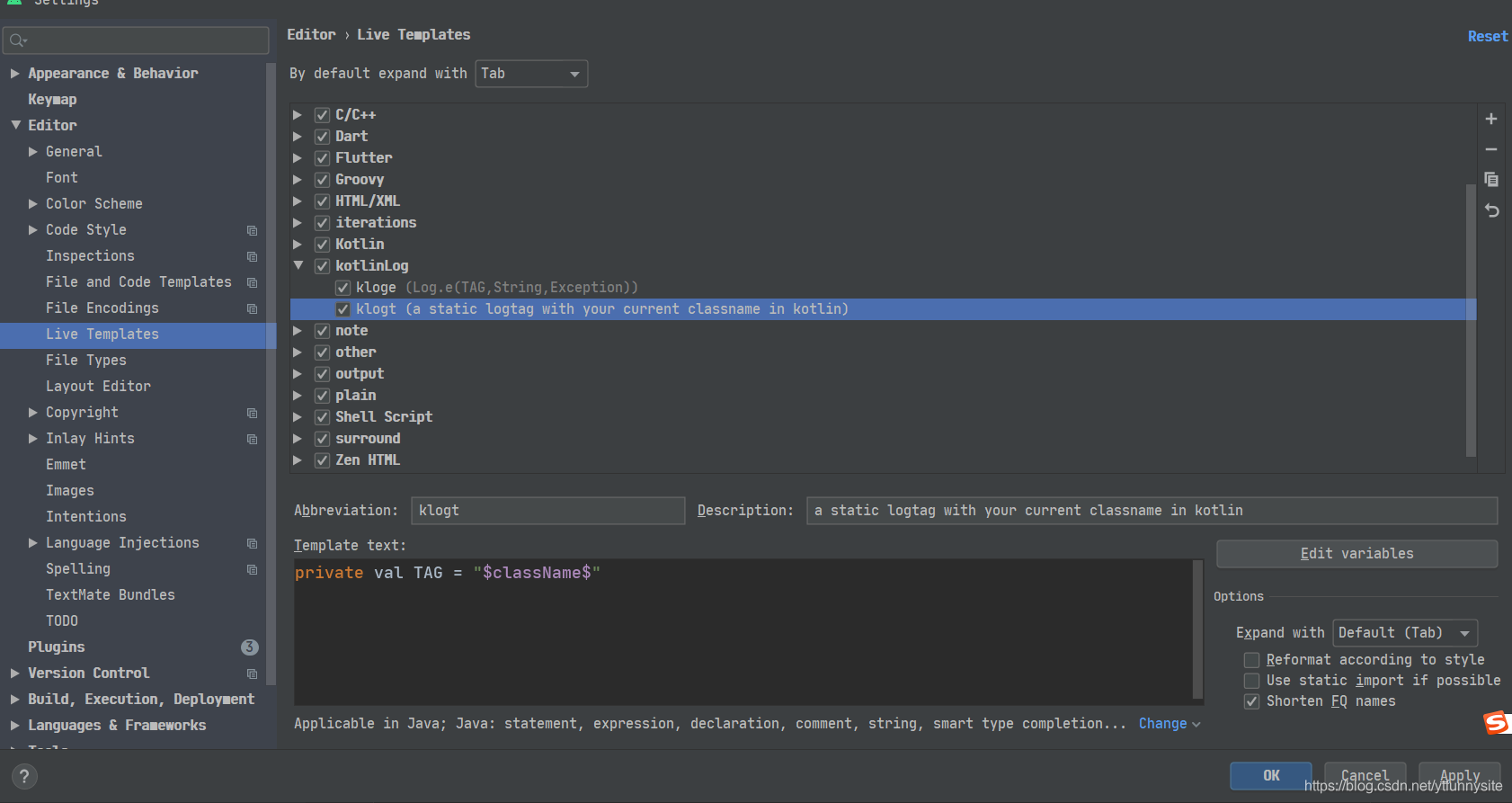Click project-level icon beside Language Injections
The height and width of the screenshot is (803, 1512).
[253, 543]
